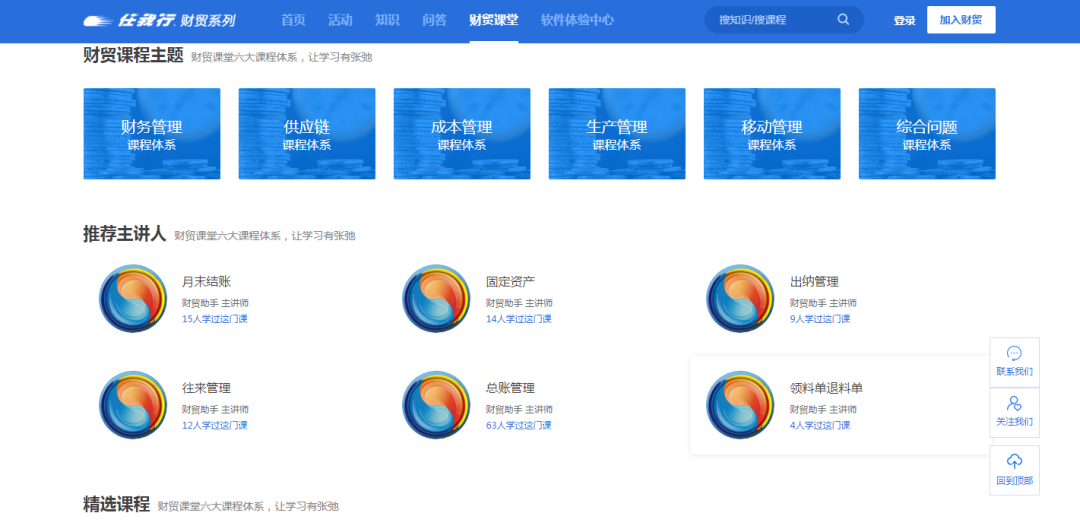
Task: Select the 固定资产 course avatar icon
Action: coord(436,298)
